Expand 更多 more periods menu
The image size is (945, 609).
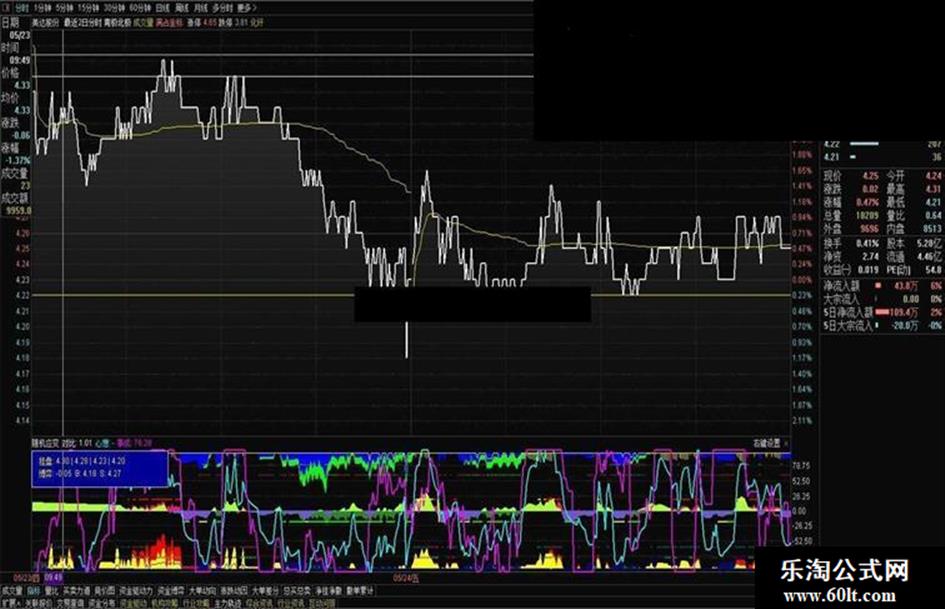pyautogui.click(x=246, y=8)
